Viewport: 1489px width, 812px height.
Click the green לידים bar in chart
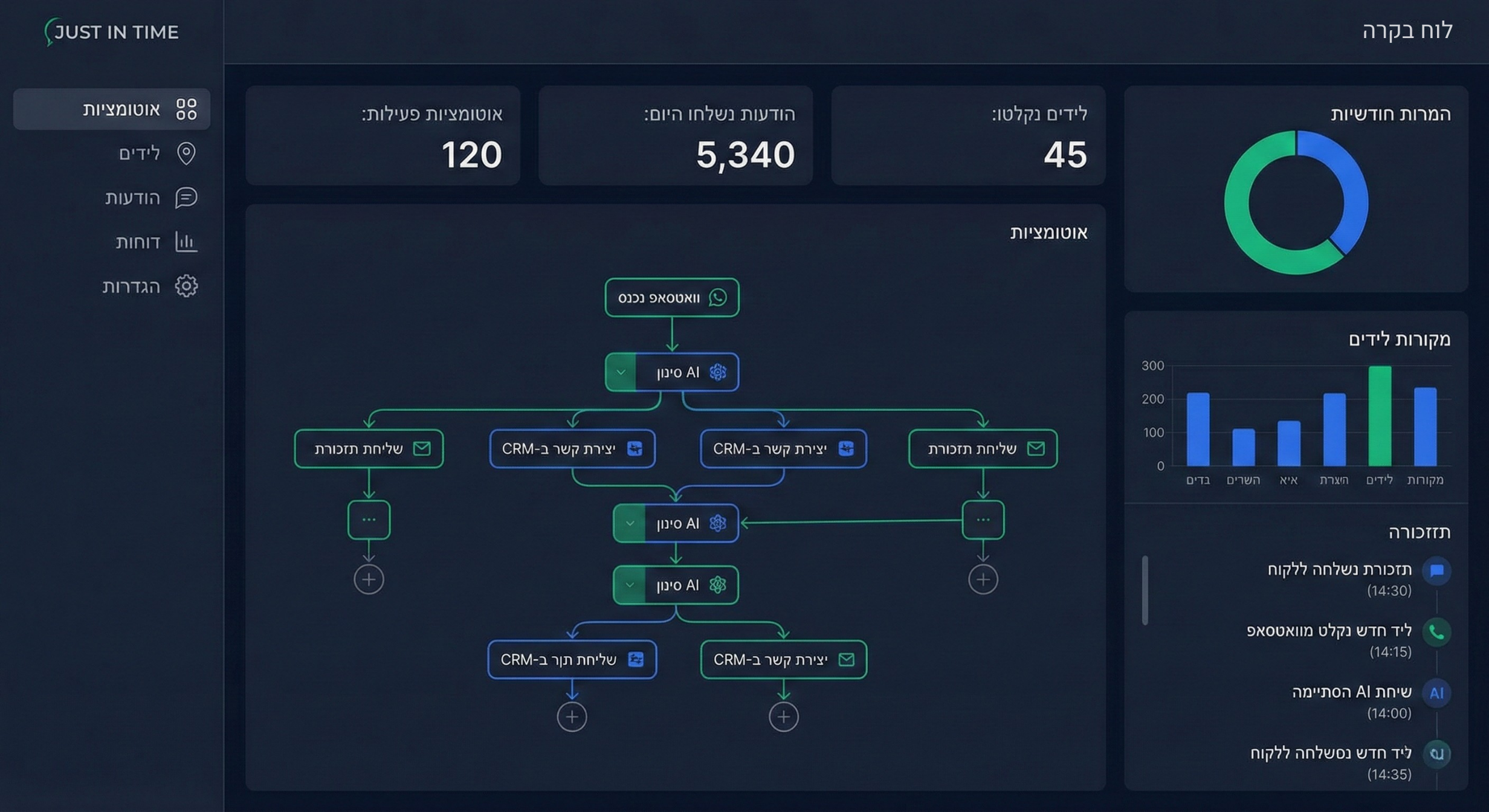[1380, 416]
